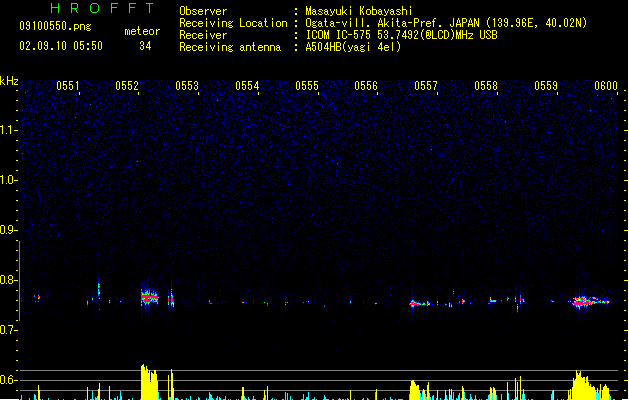This screenshot has height=400, width=629.
Task: Click the 1.1 kHz axis label
Action: click(x=8, y=130)
